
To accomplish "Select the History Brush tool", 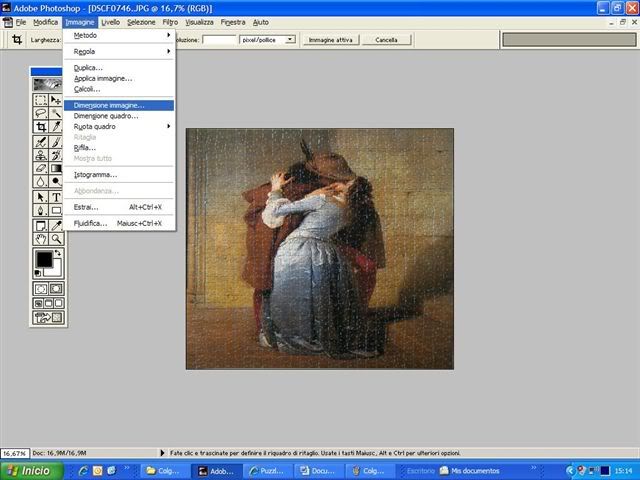I will pos(56,155).
